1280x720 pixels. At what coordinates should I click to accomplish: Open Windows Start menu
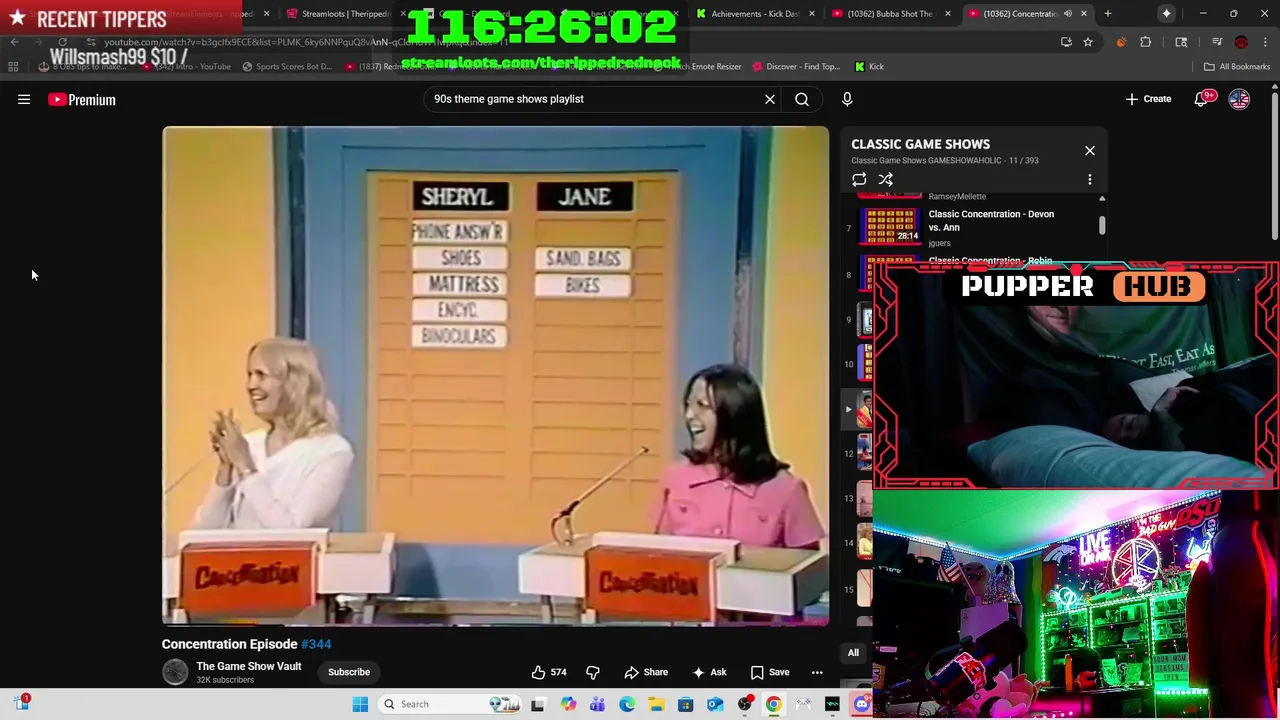click(360, 704)
